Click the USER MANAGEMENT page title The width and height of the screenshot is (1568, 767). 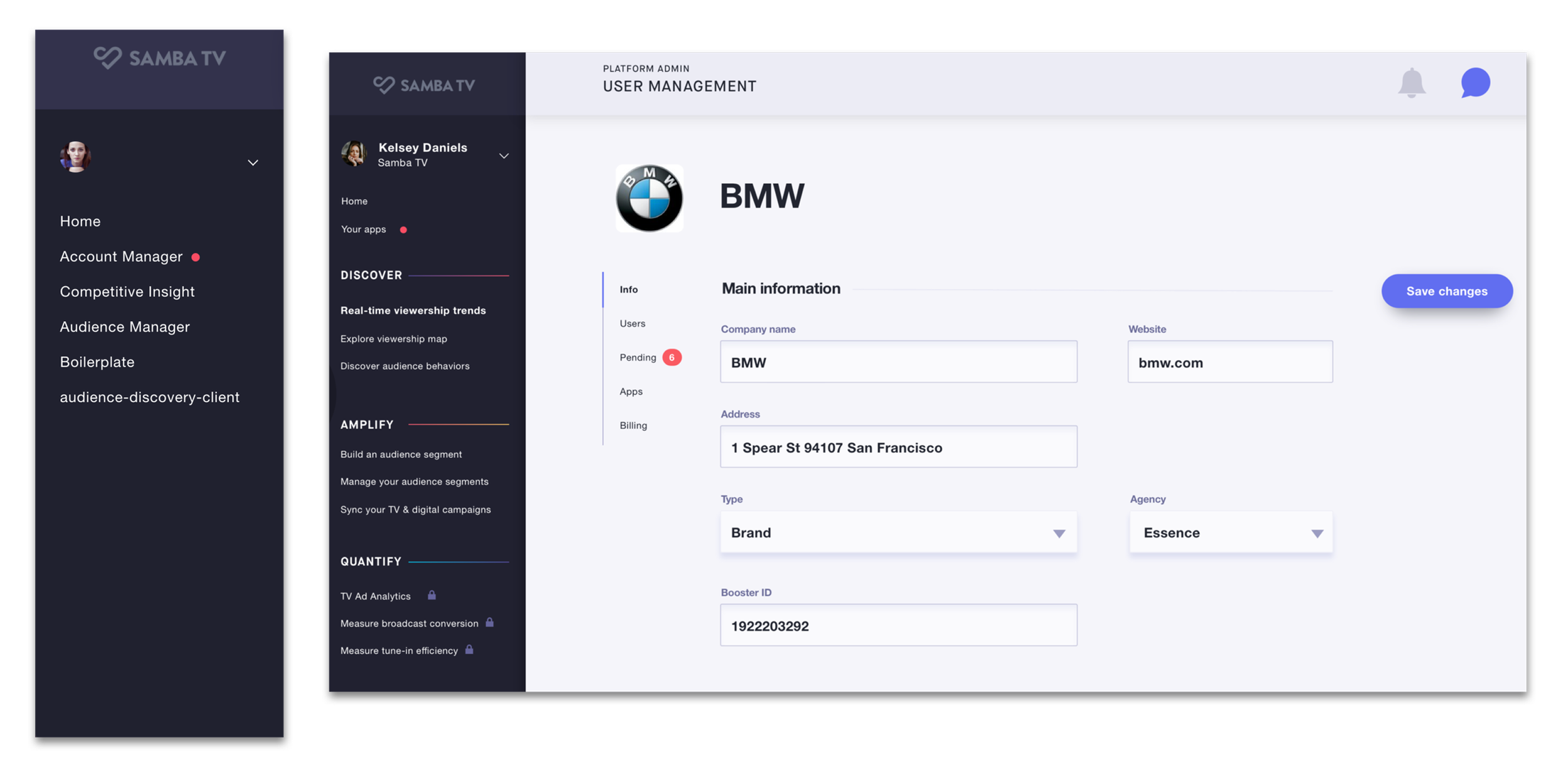coord(679,87)
